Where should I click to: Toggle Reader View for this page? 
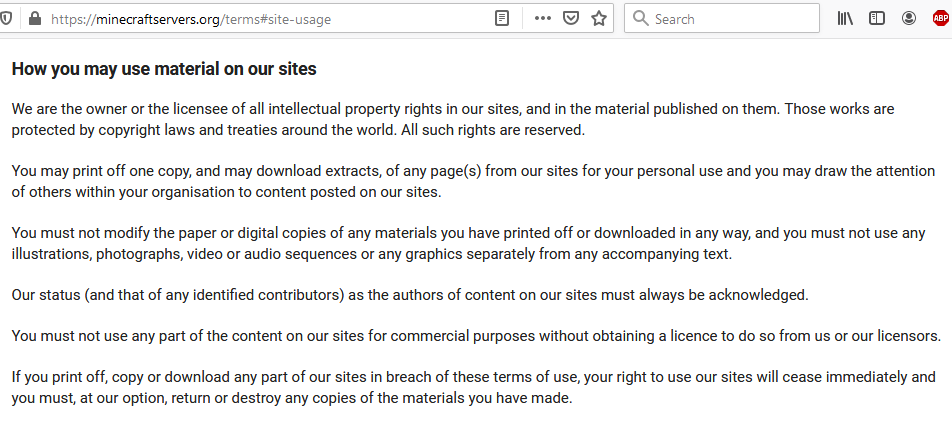click(x=502, y=19)
